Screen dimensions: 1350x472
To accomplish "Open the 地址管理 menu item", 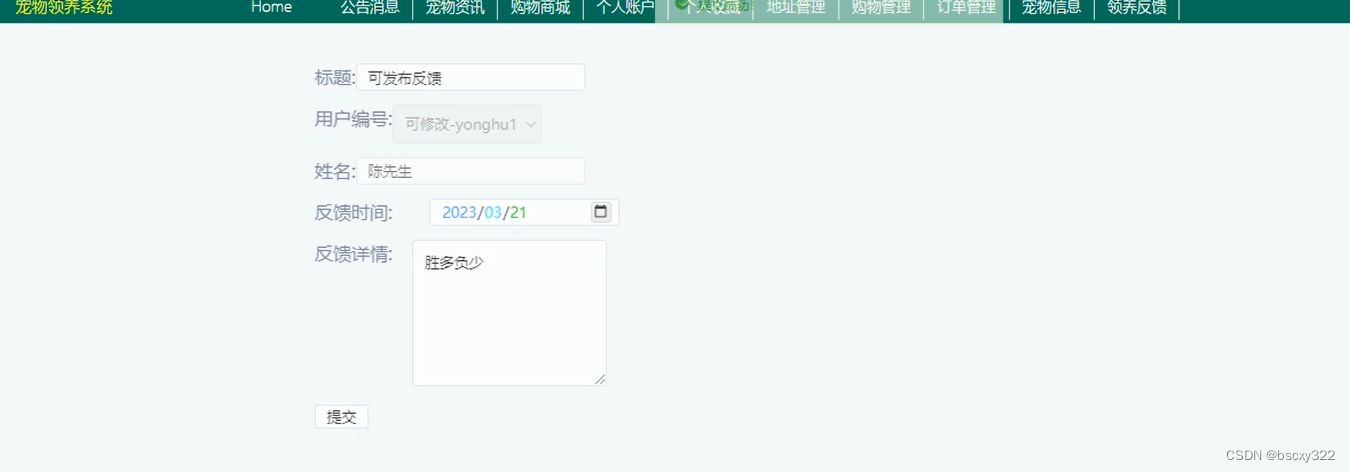I will [x=796, y=8].
